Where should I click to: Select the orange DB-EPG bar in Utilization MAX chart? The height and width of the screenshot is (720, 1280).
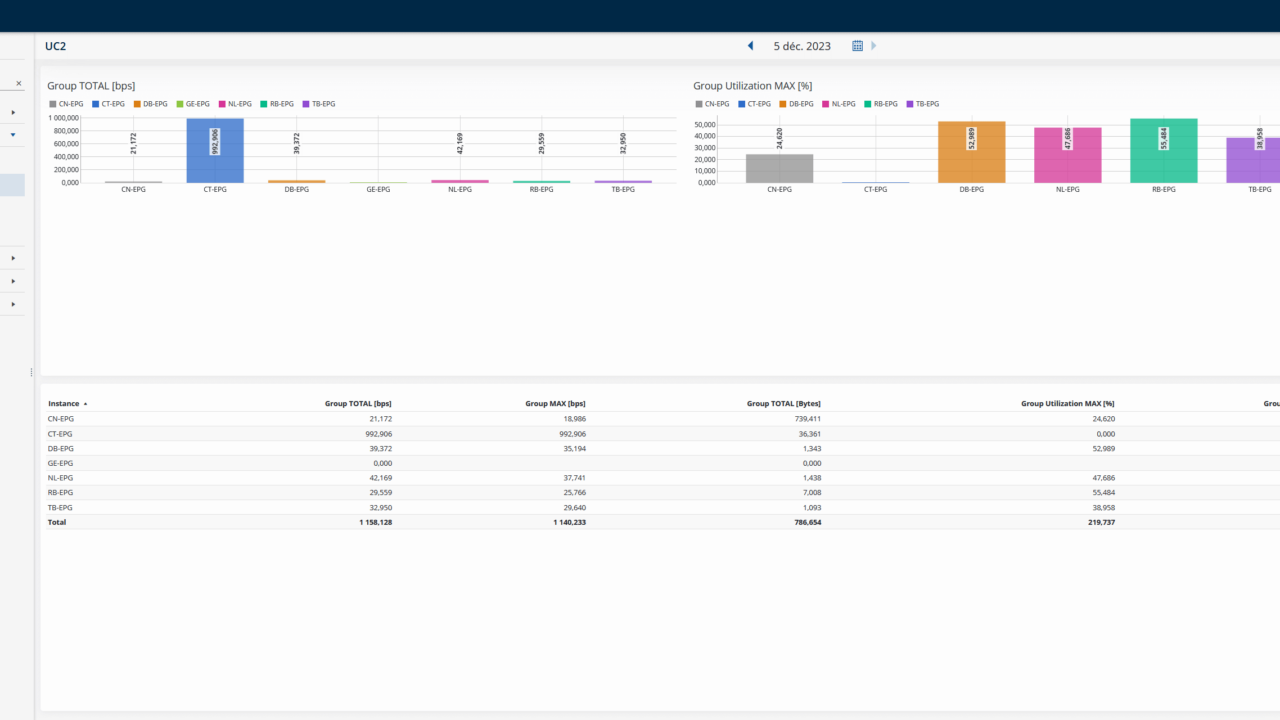click(x=972, y=152)
